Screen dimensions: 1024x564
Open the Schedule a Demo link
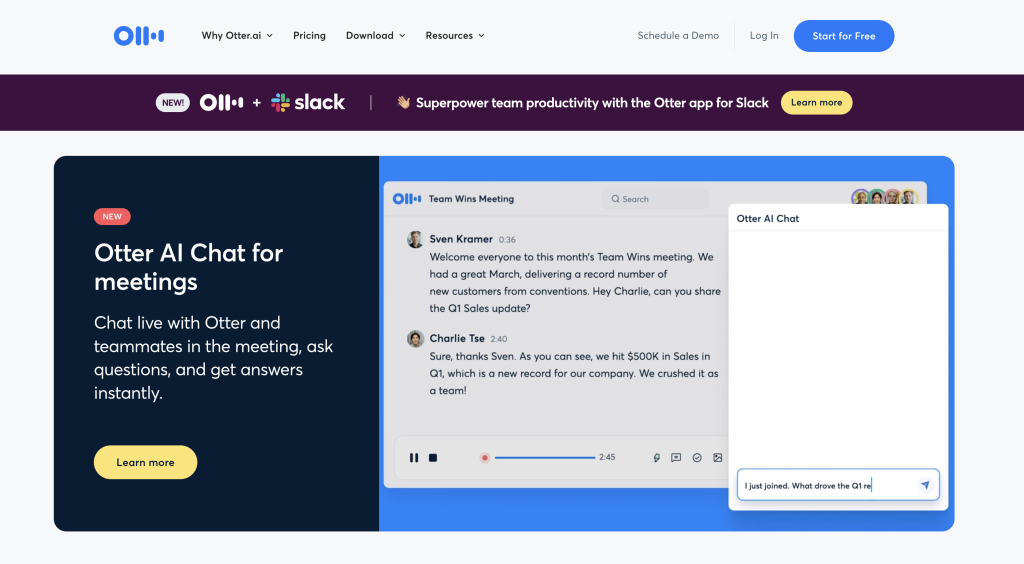pyautogui.click(x=678, y=36)
